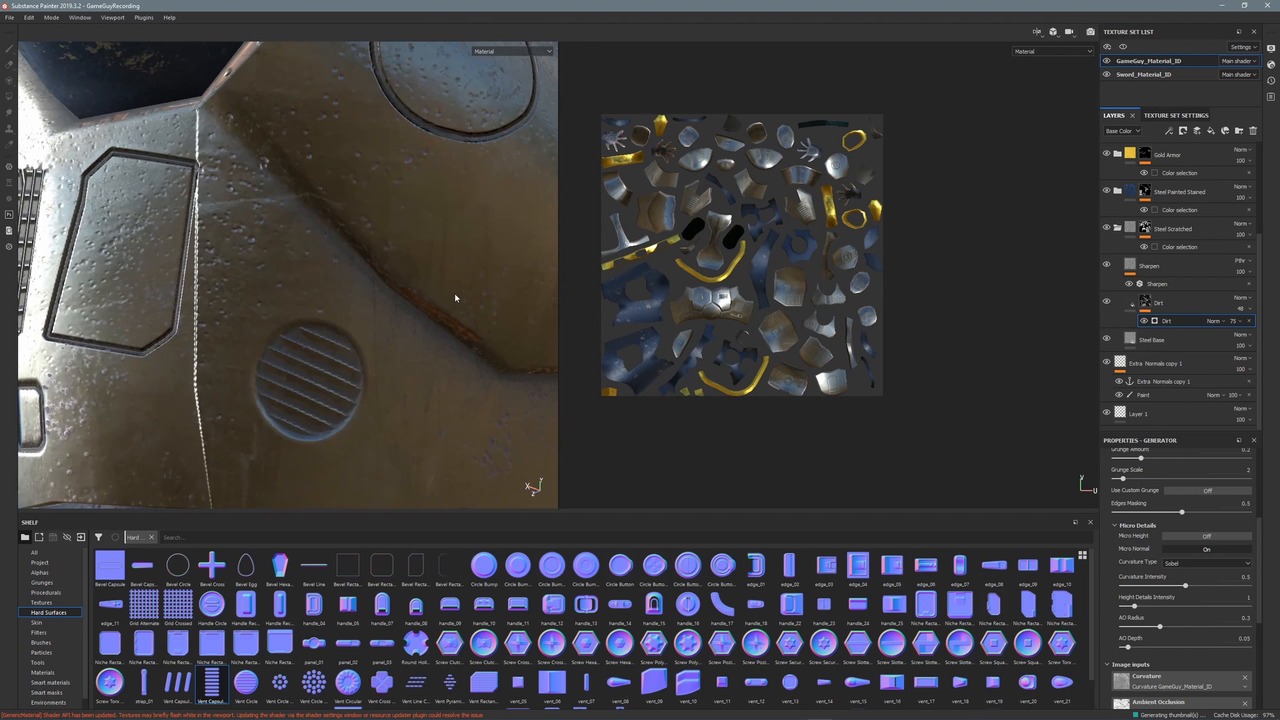Click the add folder icon in Layers

[1239, 131]
